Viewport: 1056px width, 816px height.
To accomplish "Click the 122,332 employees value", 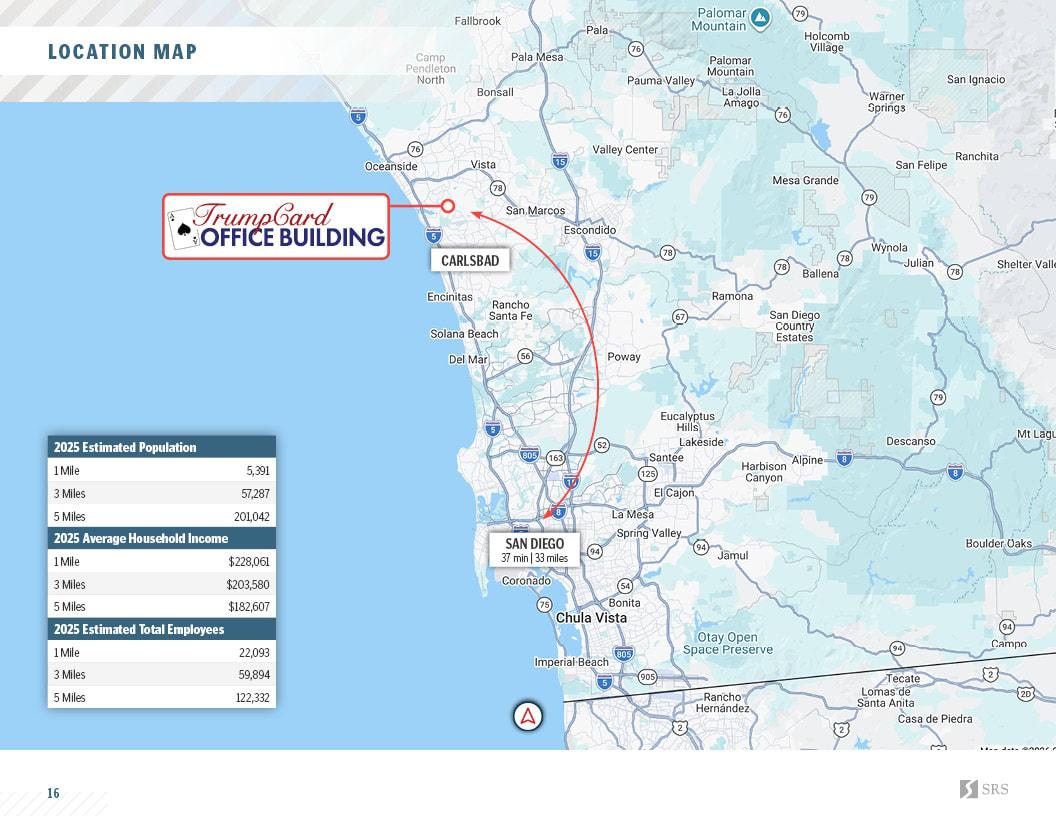I will point(253,698).
